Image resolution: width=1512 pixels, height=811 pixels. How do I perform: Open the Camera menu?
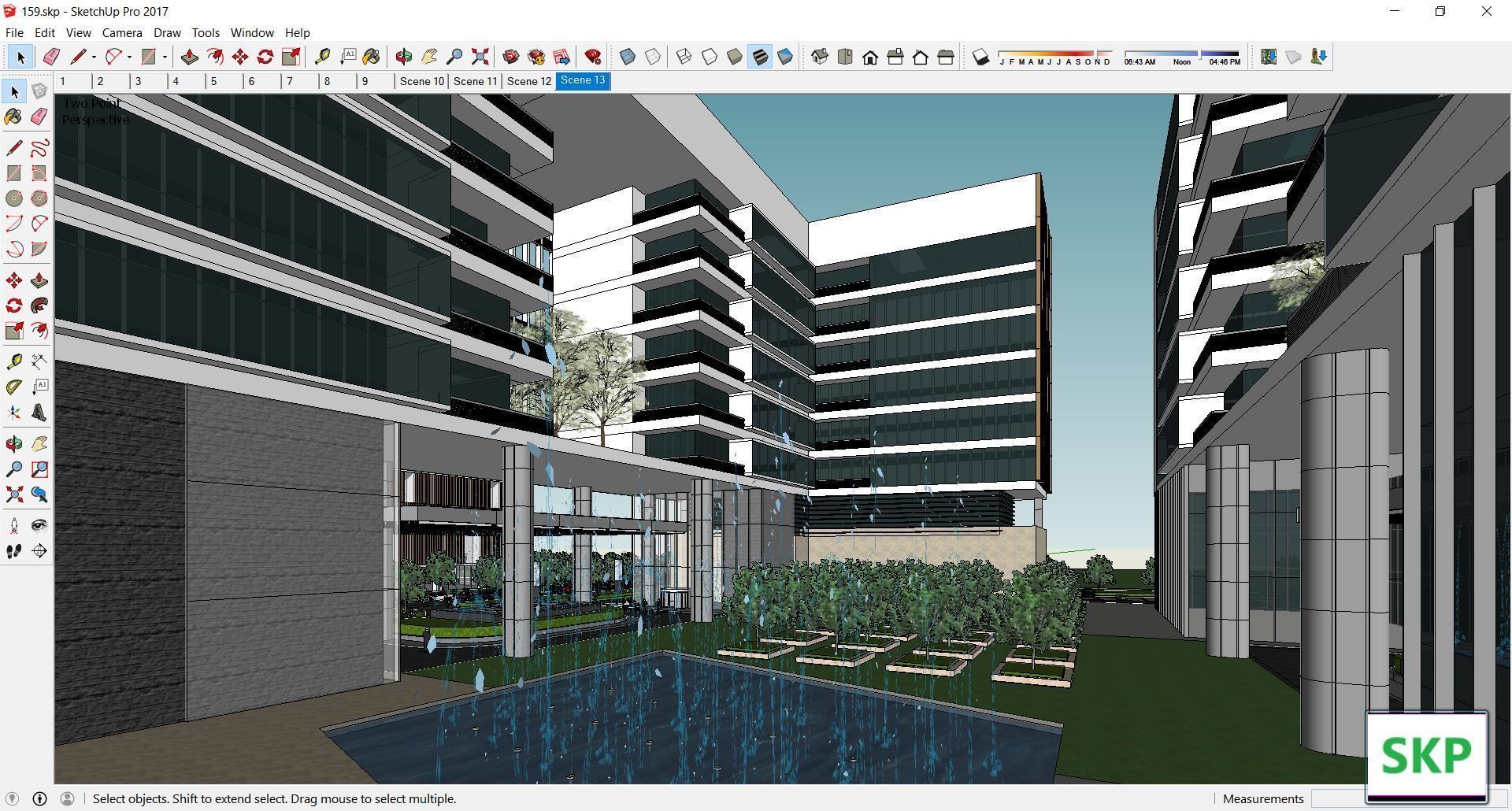(122, 32)
